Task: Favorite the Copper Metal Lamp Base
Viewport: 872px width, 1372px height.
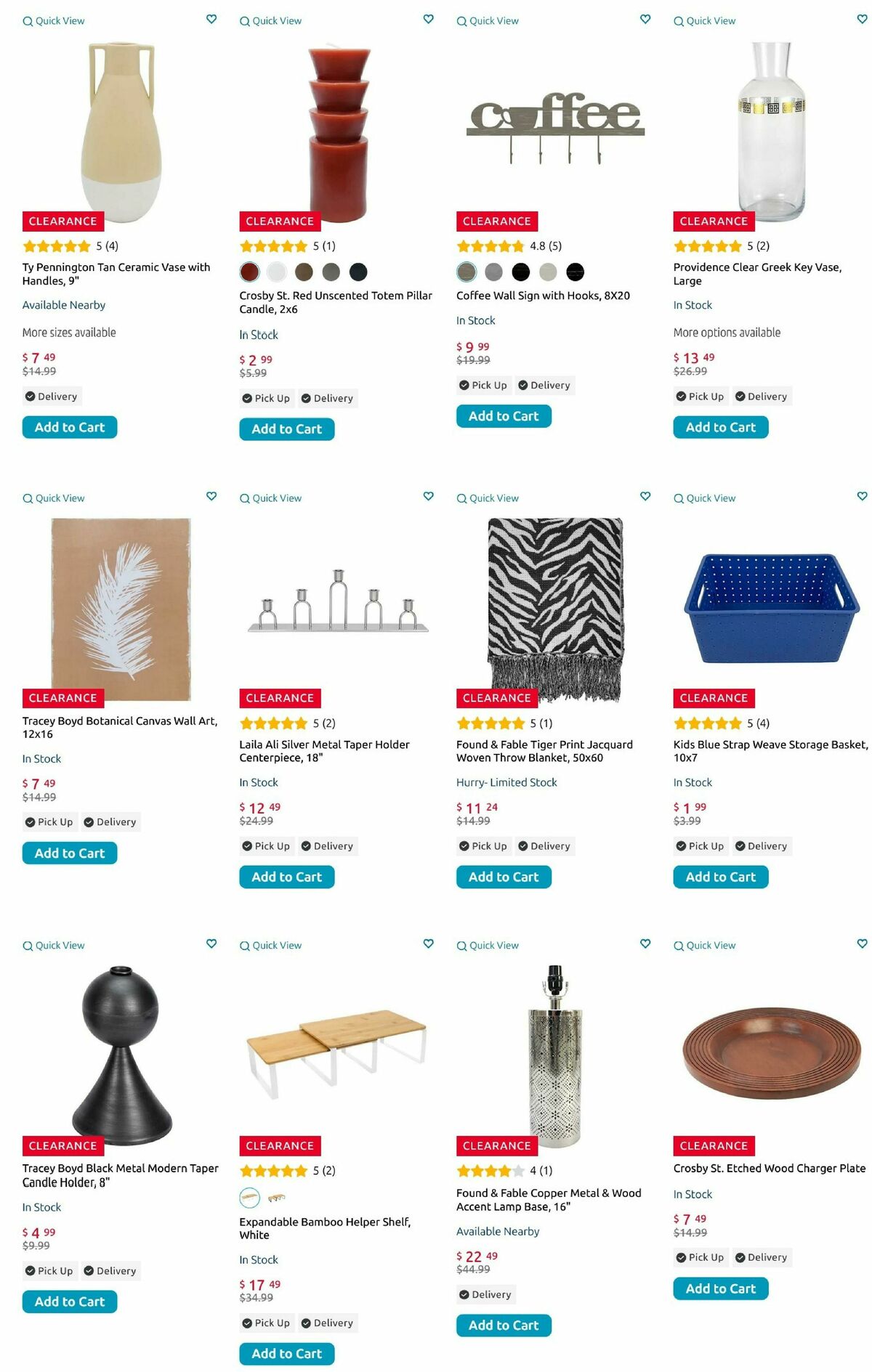Action: tap(645, 944)
